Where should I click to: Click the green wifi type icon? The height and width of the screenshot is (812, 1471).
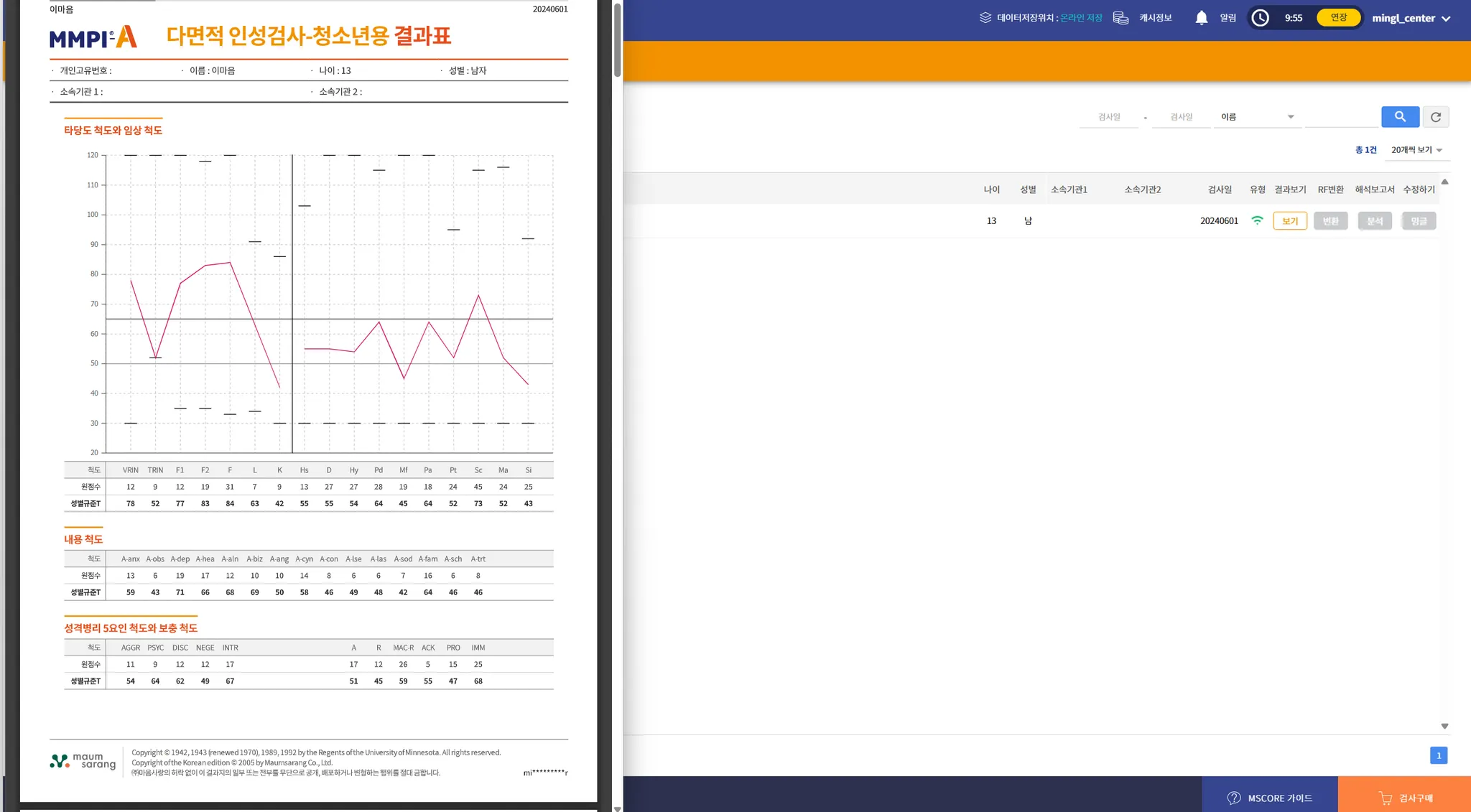(x=1257, y=220)
